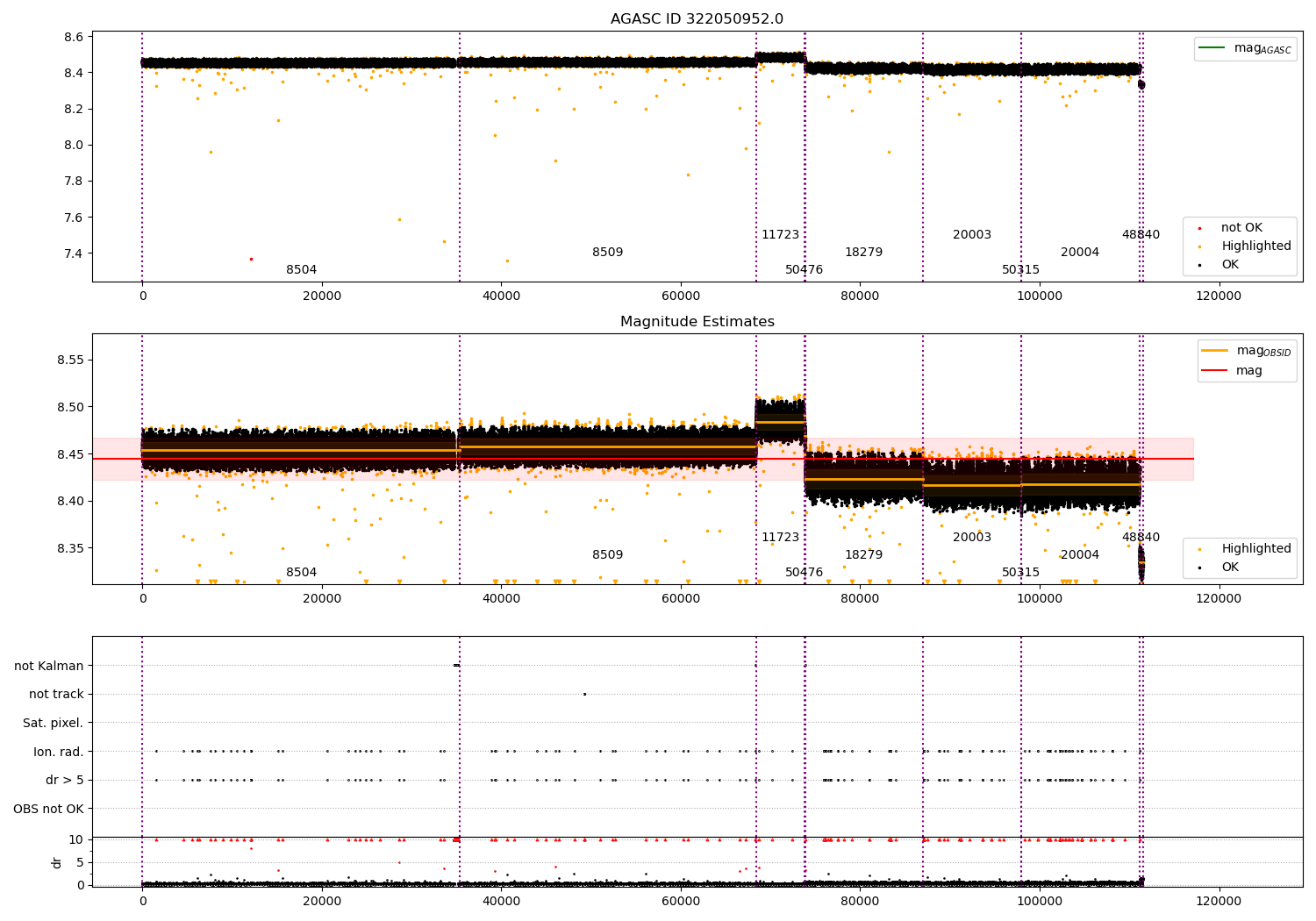Viewport: 1316px width, 921px height.
Task: Click OBSID label 18279 in Magnitude Estimates plot
Action: coord(864,555)
